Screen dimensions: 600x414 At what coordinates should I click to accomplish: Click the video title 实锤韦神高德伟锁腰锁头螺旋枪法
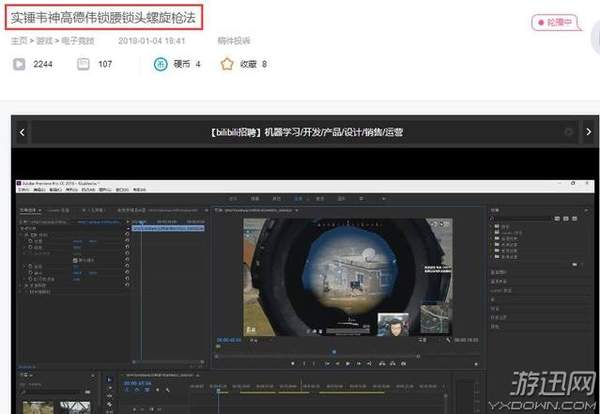point(103,18)
